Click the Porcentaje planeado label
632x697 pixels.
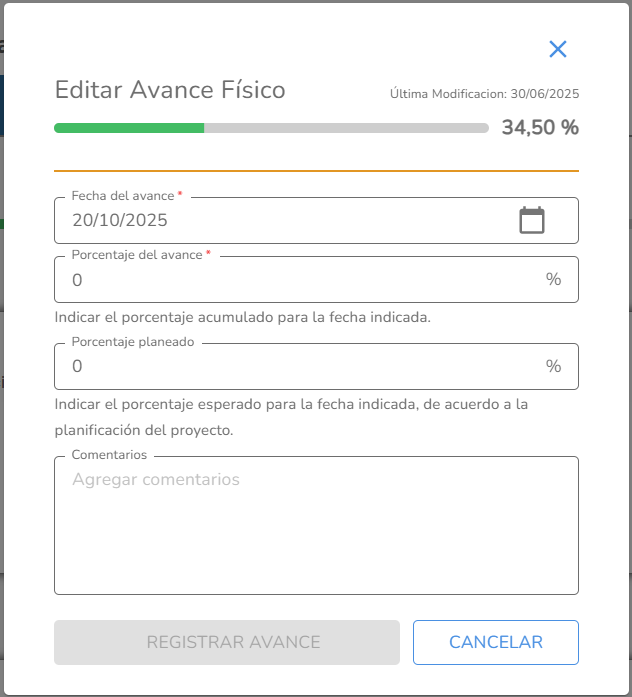133,341
